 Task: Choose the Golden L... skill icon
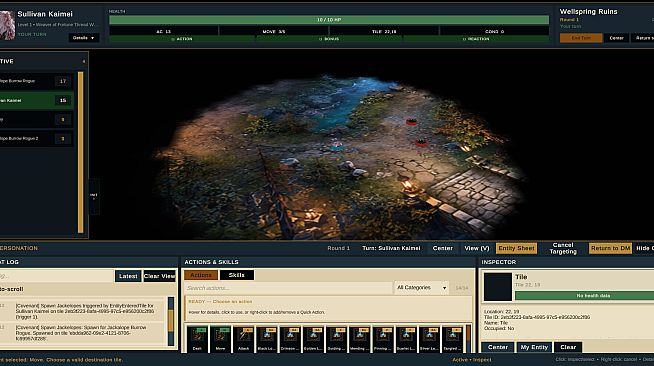pyautogui.click(x=313, y=339)
